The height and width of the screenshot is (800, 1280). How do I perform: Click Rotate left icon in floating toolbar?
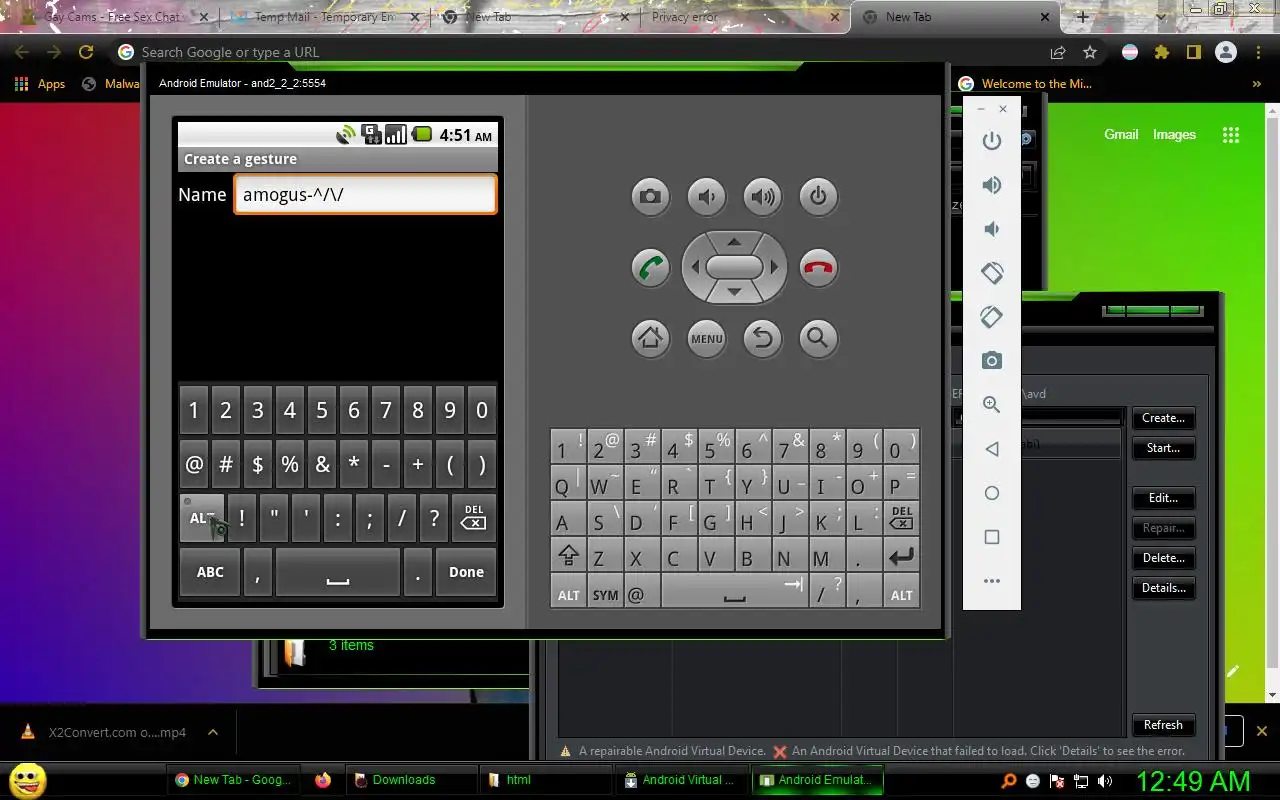pyautogui.click(x=991, y=273)
